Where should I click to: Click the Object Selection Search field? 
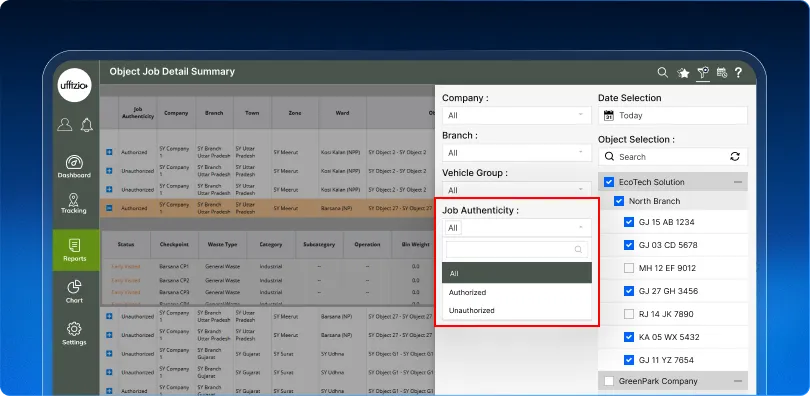click(673, 156)
